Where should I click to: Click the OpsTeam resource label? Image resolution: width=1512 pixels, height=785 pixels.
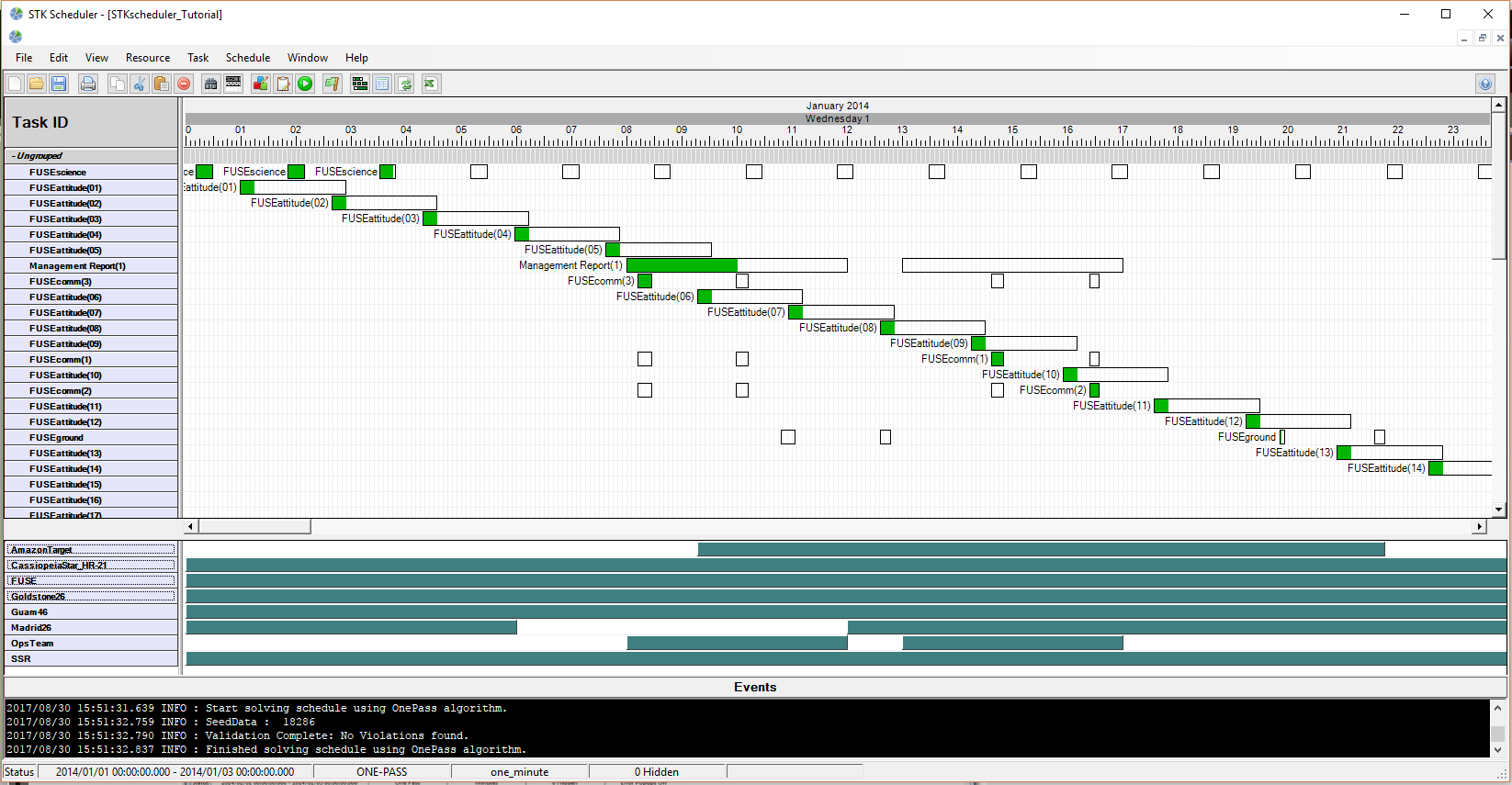click(x=32, y=644)
